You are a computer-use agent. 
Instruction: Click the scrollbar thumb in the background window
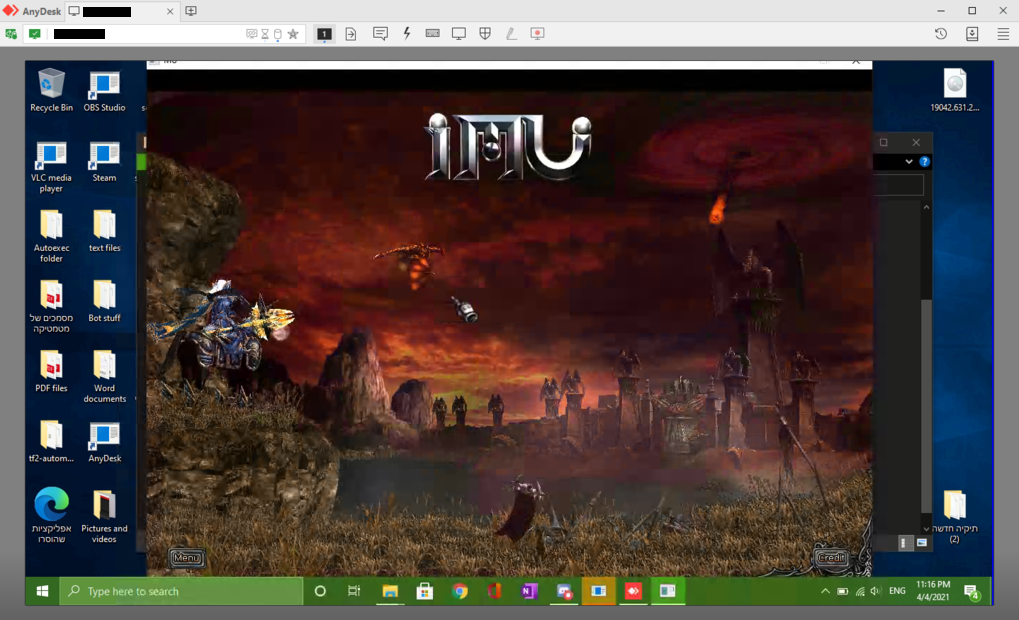(x=926, y=406)
